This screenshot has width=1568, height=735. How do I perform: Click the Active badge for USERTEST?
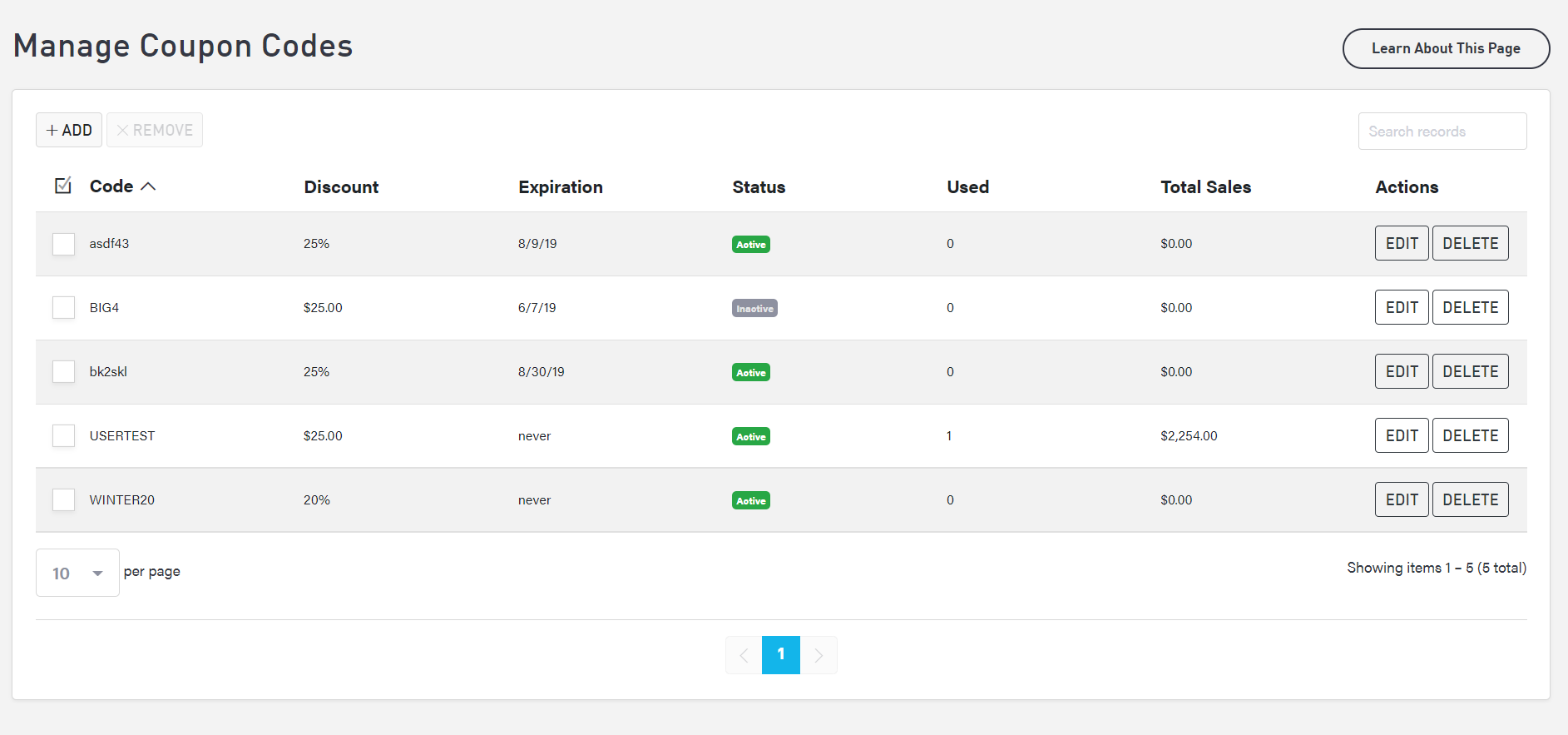750,437
